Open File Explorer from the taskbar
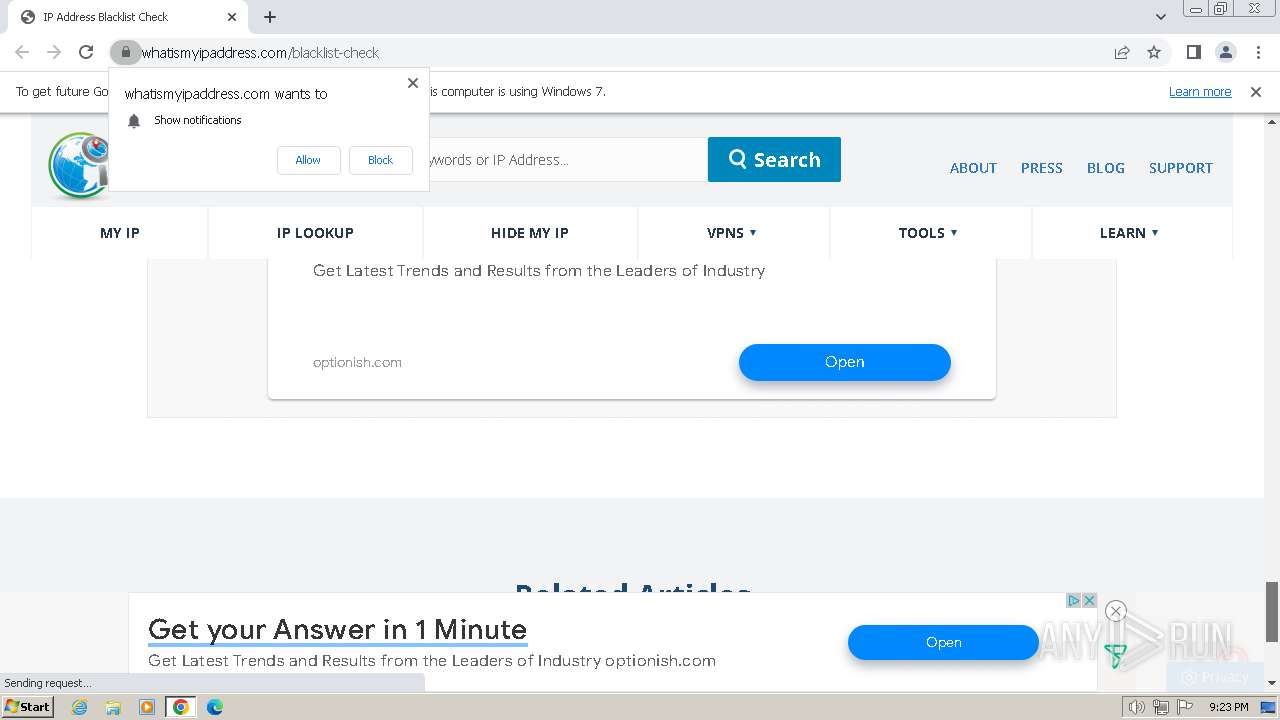 [x=113, y=707]
